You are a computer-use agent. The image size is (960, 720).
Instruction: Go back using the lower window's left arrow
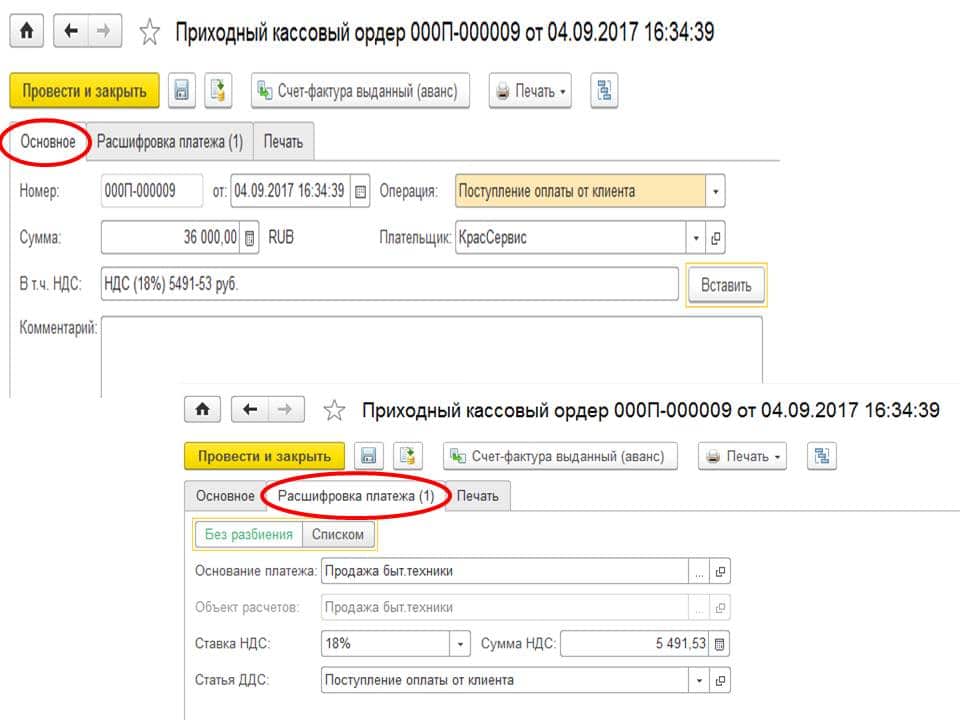click(x=250, y=409)
